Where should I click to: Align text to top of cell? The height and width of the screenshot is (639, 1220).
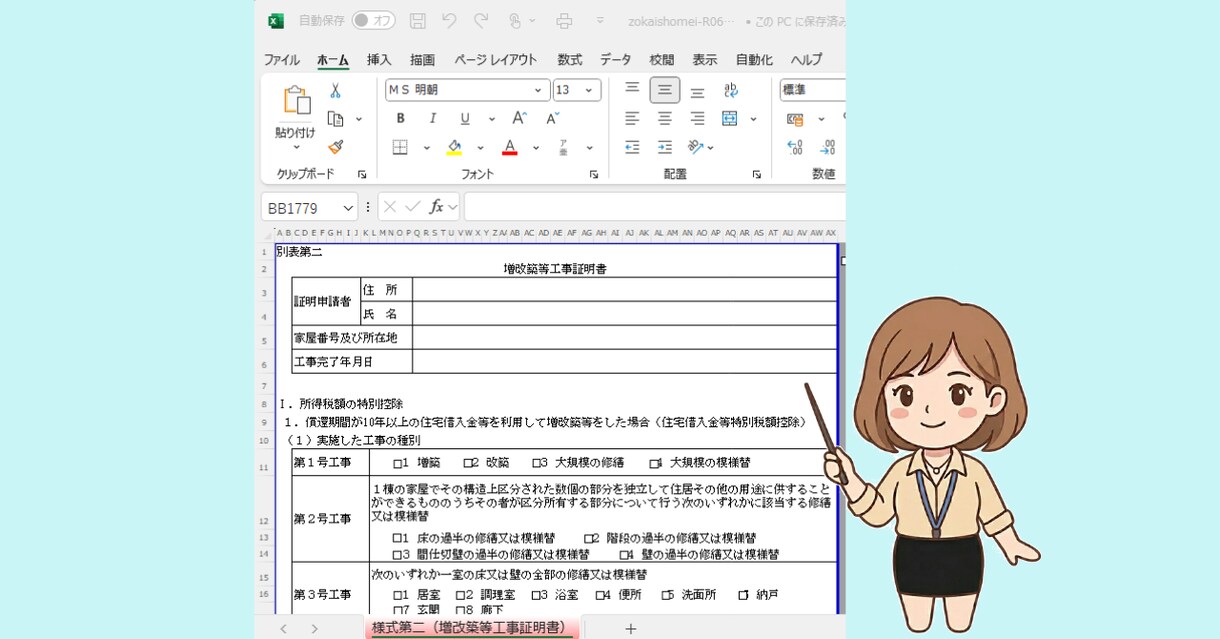(632, 89)
